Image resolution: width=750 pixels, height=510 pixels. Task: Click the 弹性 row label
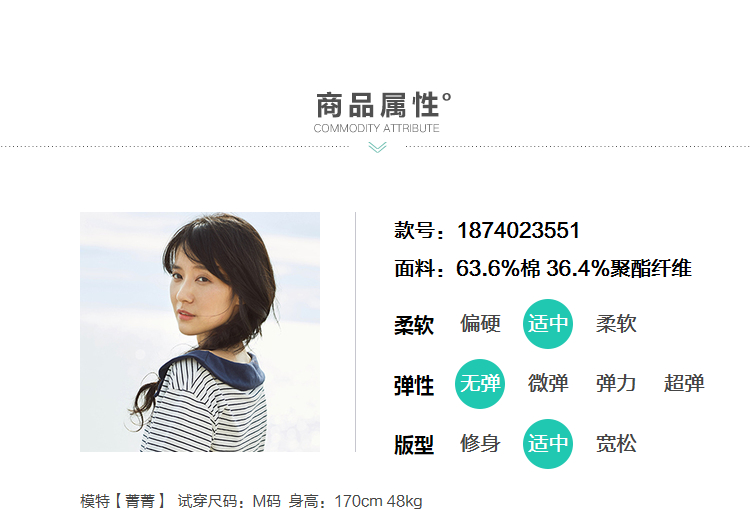click(x=414, y=386)
